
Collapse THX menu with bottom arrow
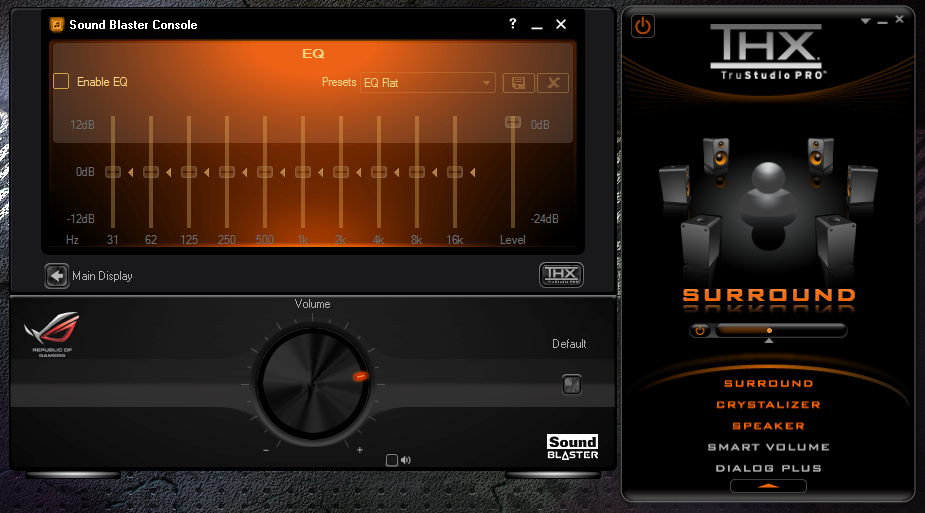(768, 486)
